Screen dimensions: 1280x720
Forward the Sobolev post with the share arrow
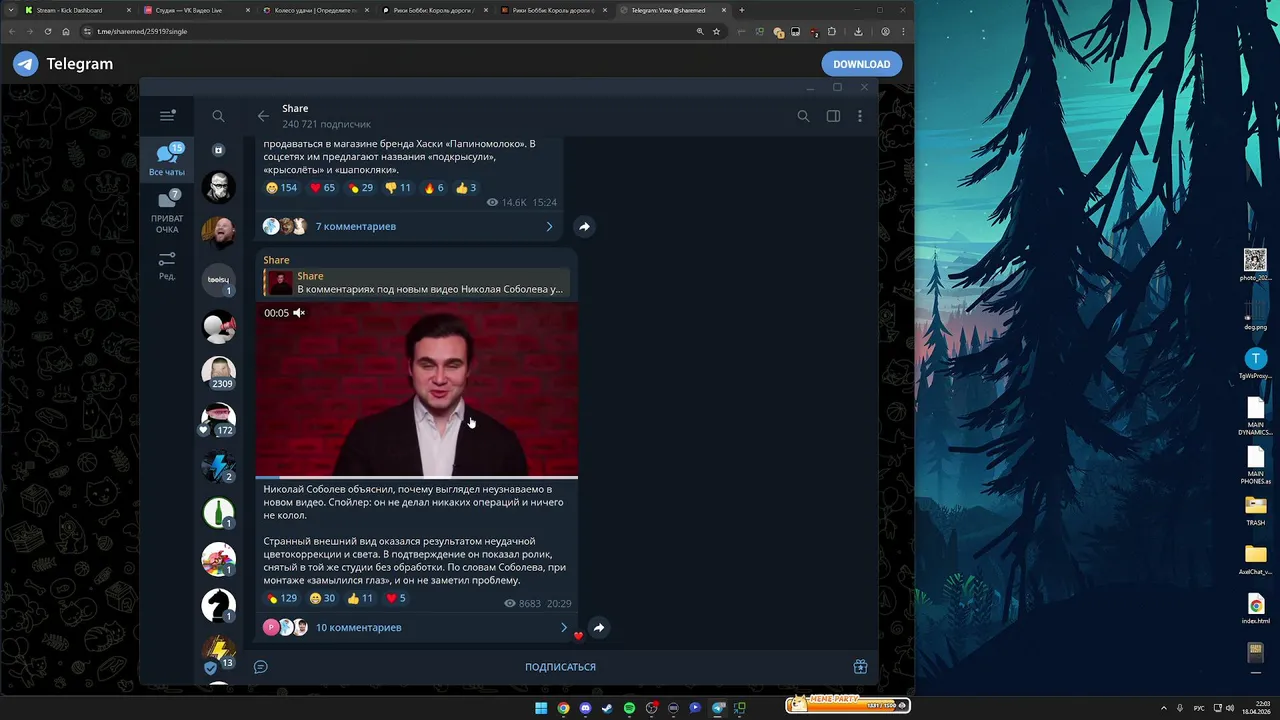coord(598,628)
